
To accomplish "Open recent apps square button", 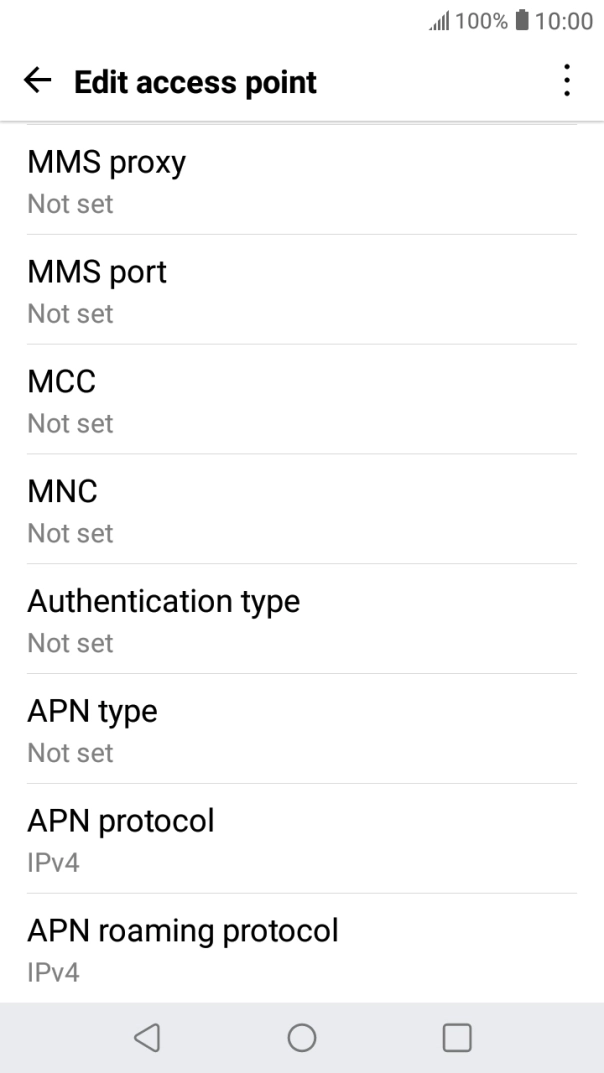I will coord(457,1037).
